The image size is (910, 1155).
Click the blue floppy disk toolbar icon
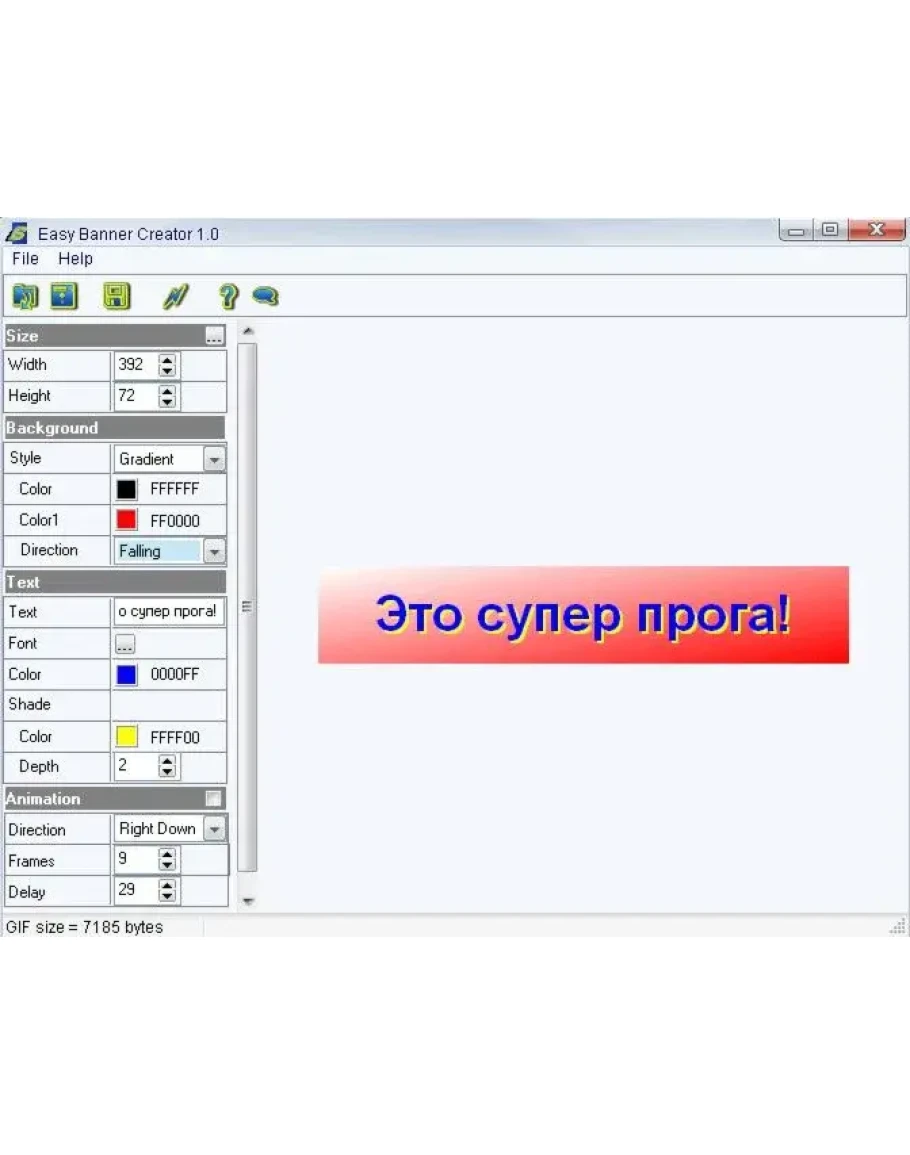(65, 296)
